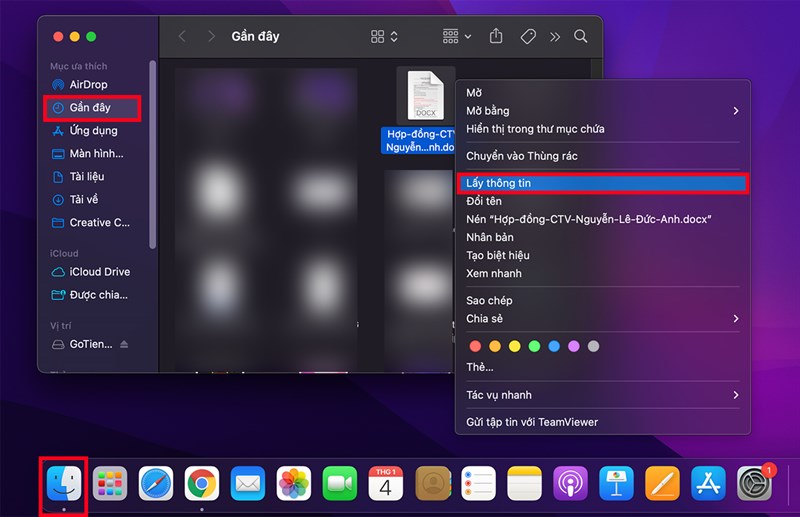The width and height of the screenshot is (800, 517).
Task: Open Calendar app in the Dock
Action: (386, 483)
